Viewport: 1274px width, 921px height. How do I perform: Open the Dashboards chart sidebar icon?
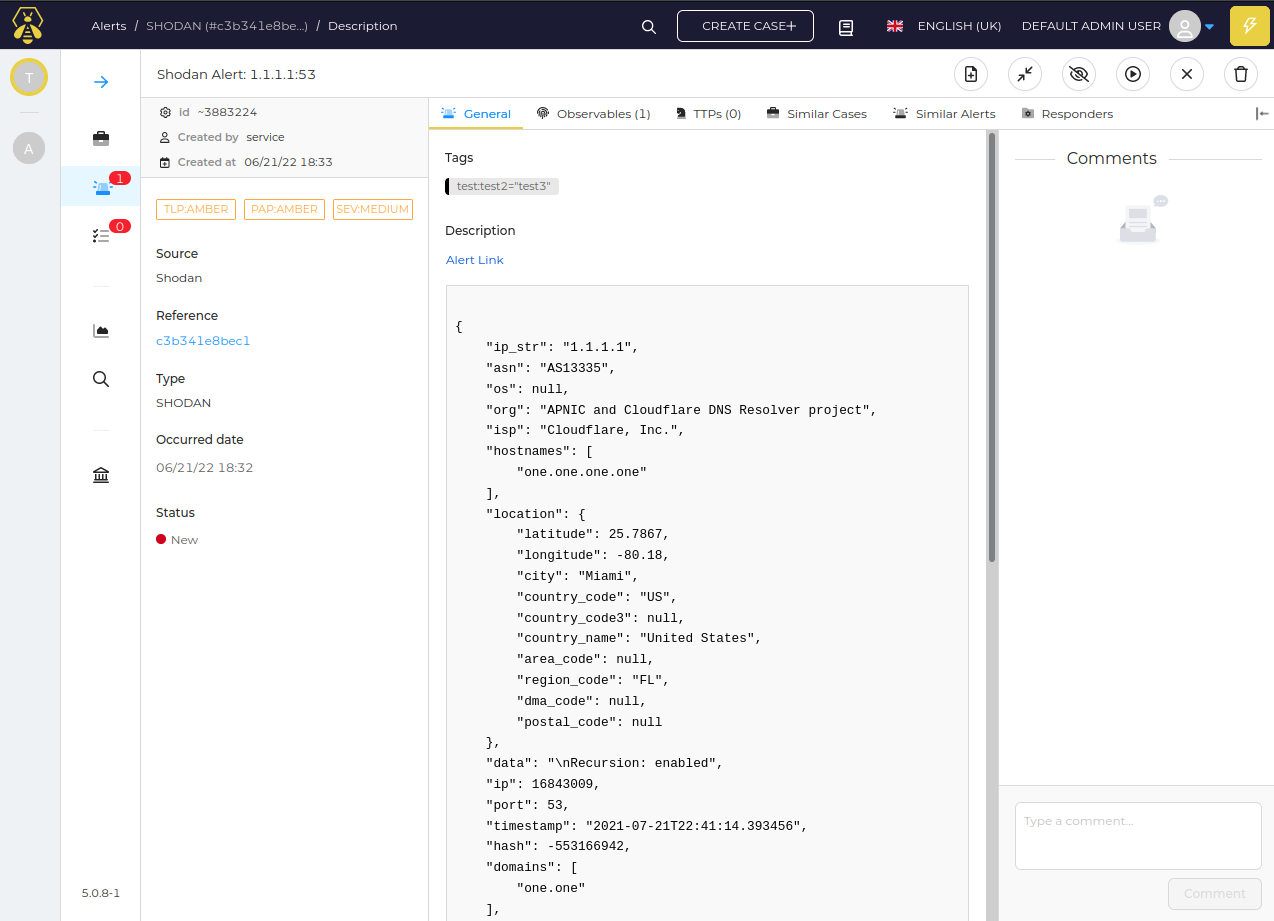tap(101, 330)
